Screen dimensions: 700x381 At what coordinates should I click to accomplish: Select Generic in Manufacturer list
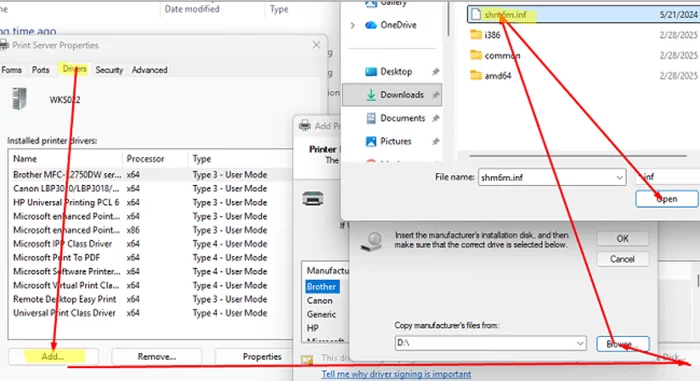pos(321,314)
